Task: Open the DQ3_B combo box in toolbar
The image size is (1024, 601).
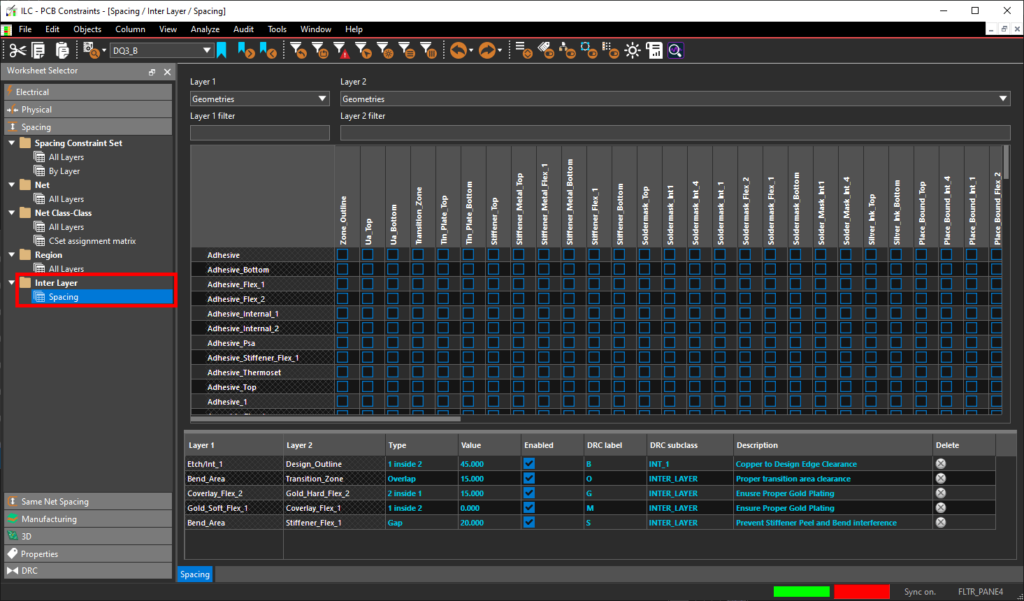Action: [x=161, y=50]
